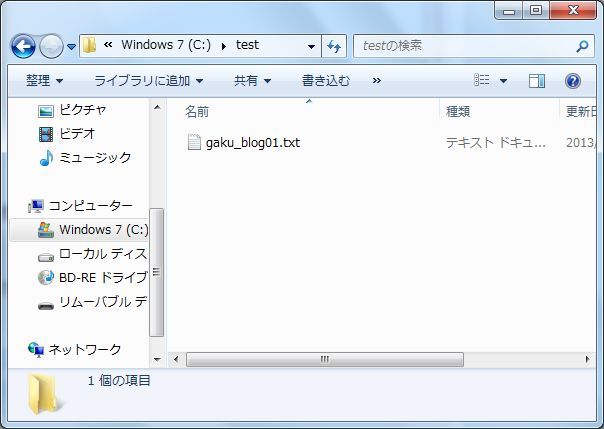Image resolution: width=604 pixels, height=429 pixels.
Task: Expand the arrow after Windows 7 (C:) breadcrumb
Action: coord(224,47)
